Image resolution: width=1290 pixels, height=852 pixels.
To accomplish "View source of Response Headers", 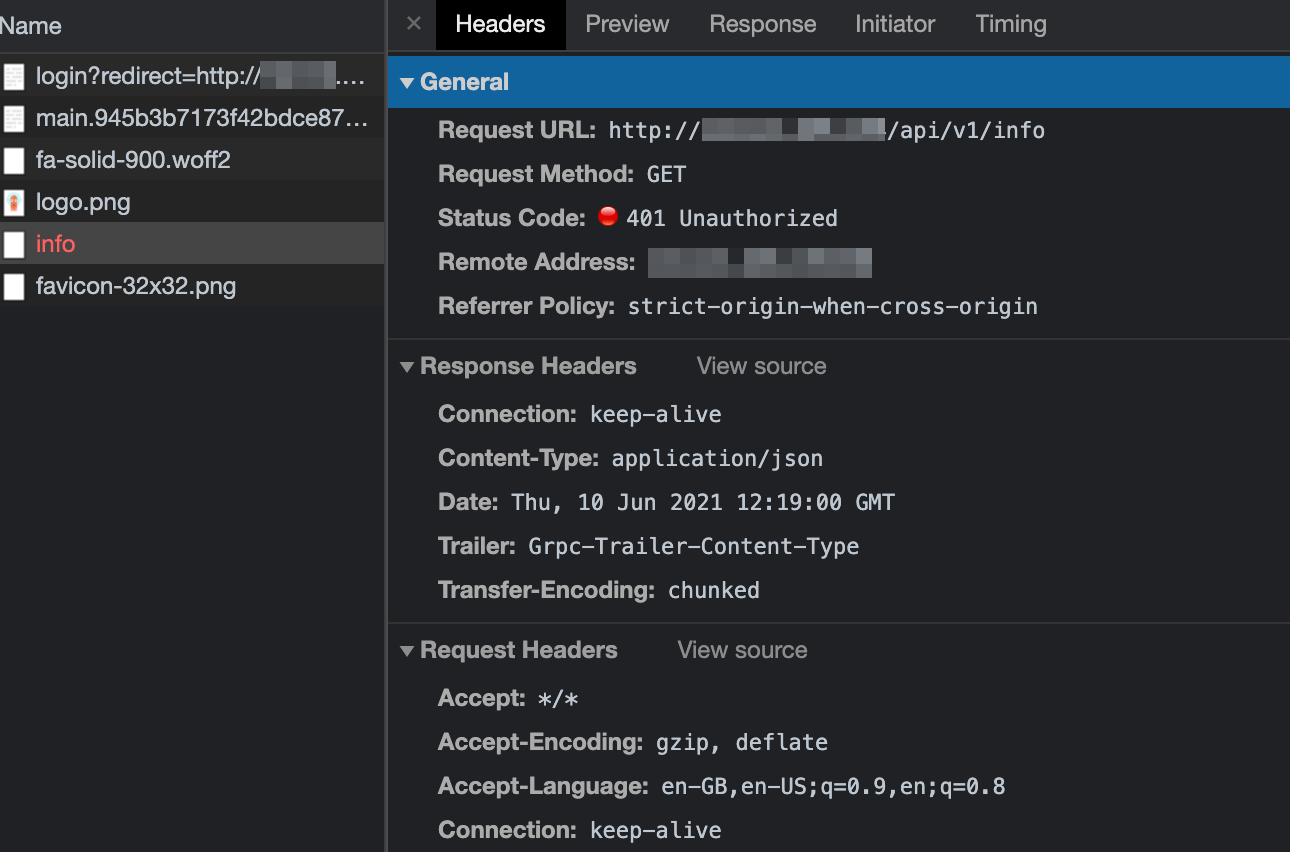I will 761,366.
